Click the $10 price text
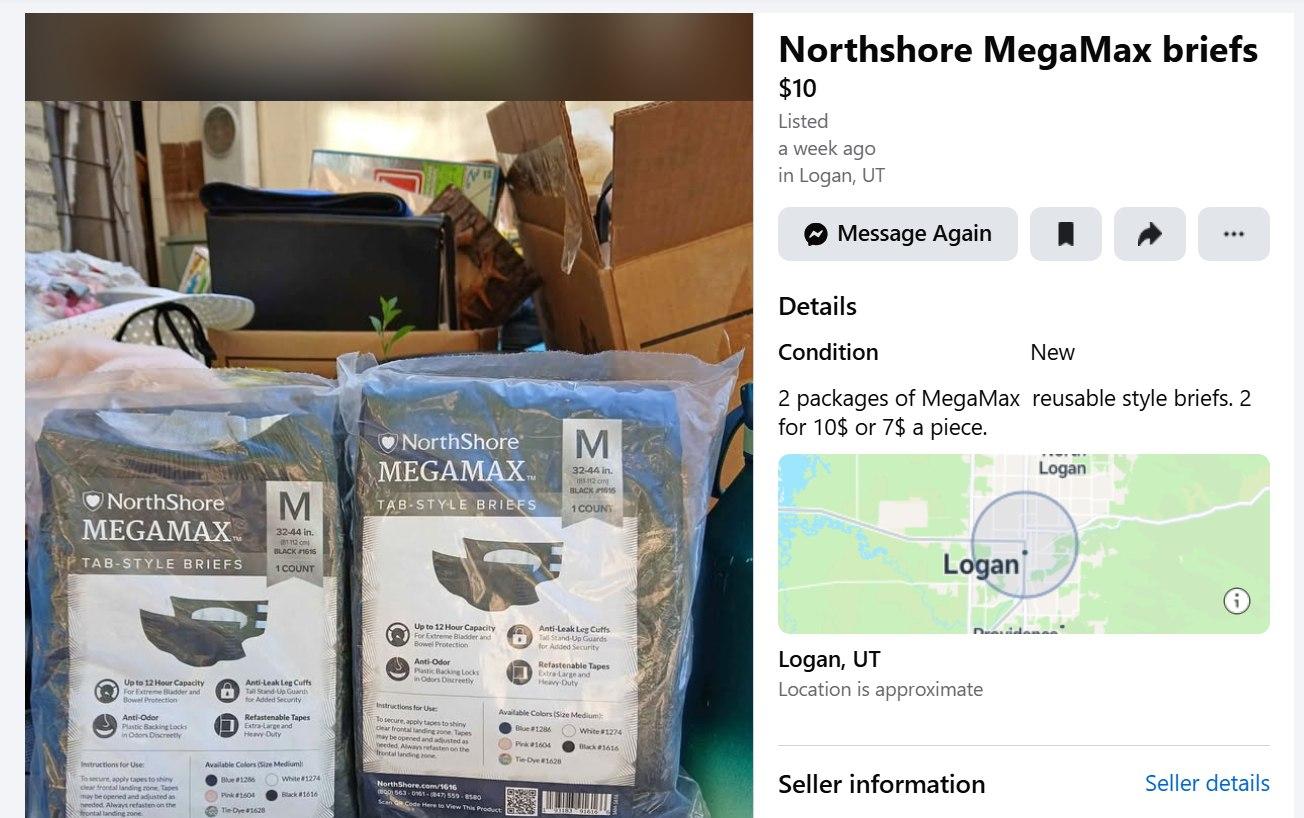This screenshot has height=818, width=1304. coord(797,89)
